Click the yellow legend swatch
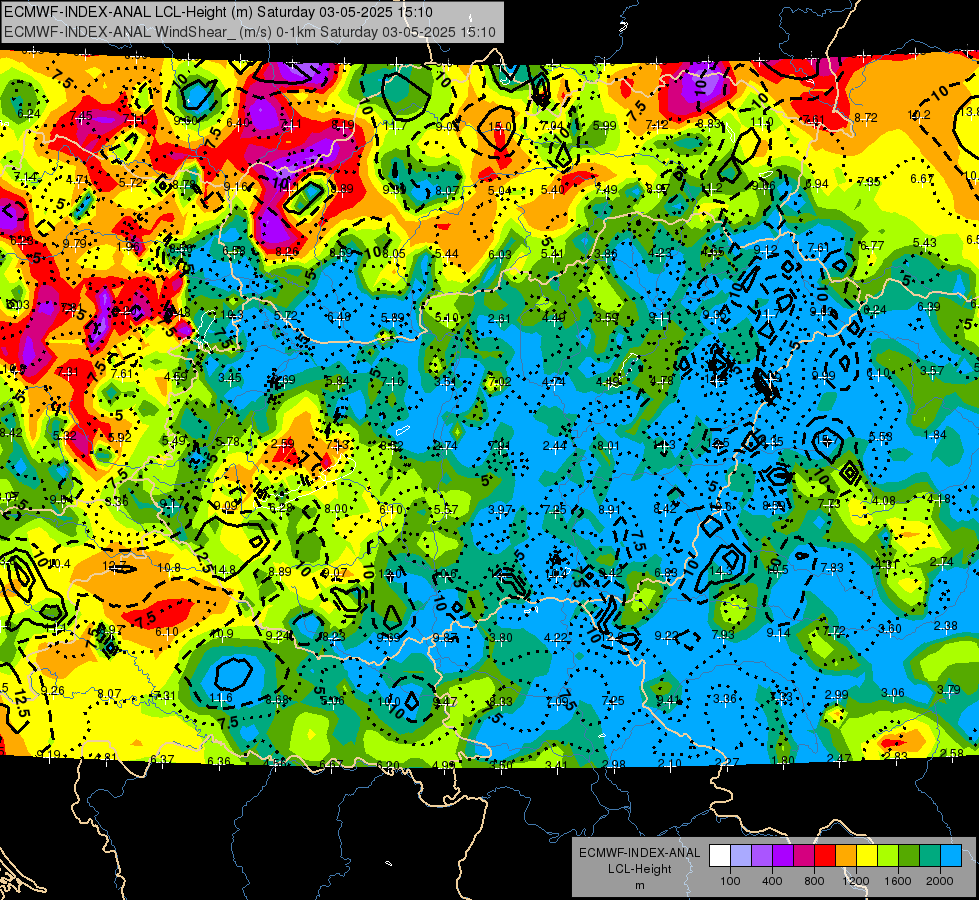The image size is (979, 900). pyautogui.click(x=867, y=856)
